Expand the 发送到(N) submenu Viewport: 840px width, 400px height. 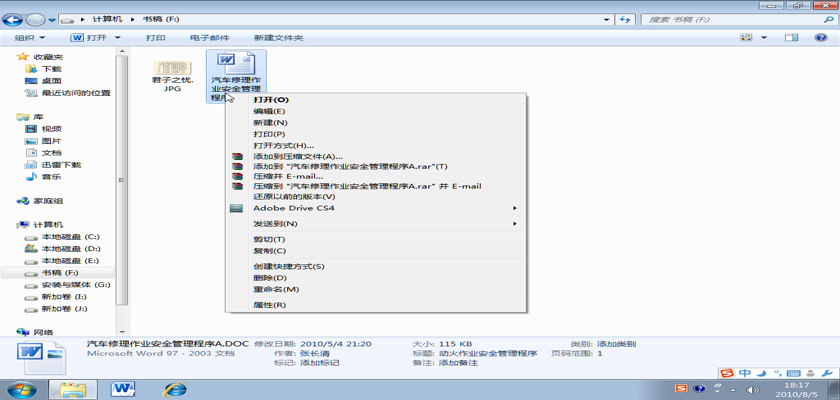click(515, 224)
